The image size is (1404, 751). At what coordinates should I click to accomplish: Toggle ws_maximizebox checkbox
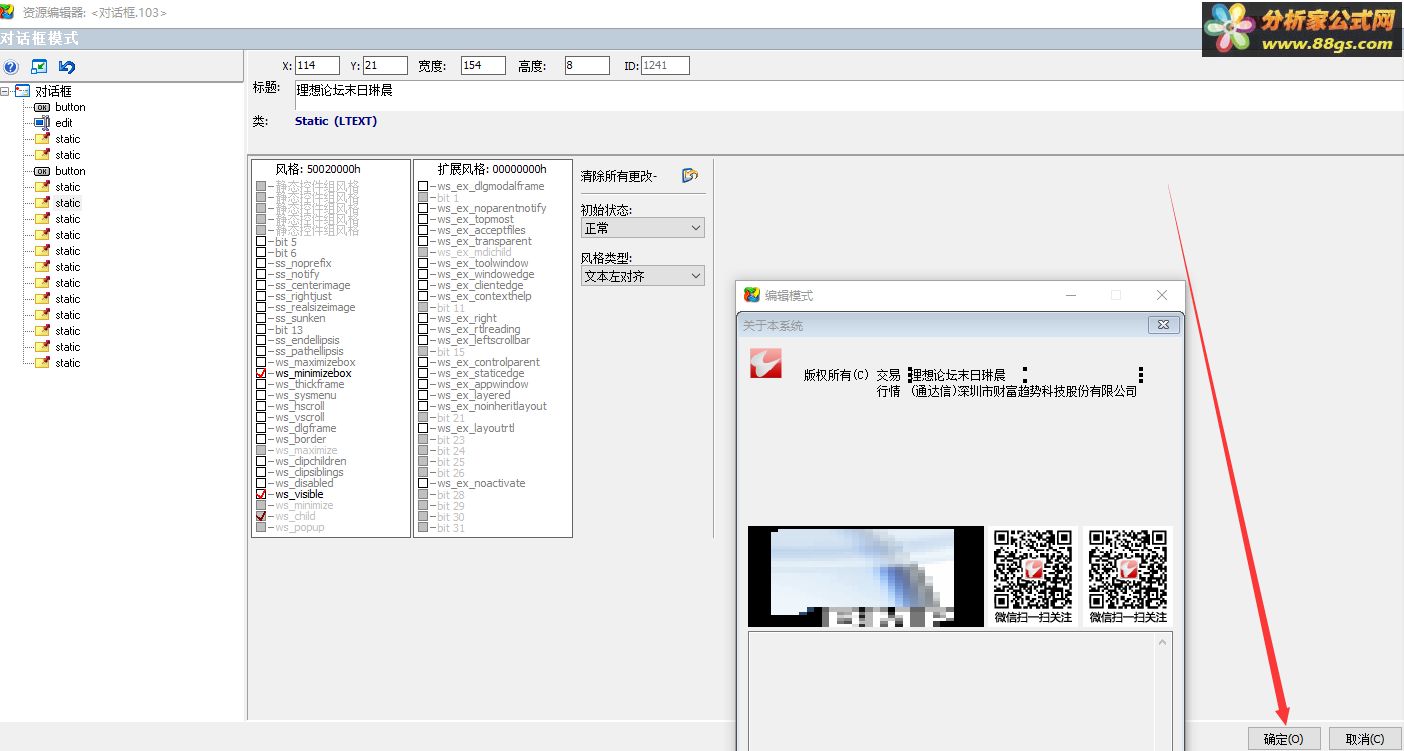(x=261, y=362)
